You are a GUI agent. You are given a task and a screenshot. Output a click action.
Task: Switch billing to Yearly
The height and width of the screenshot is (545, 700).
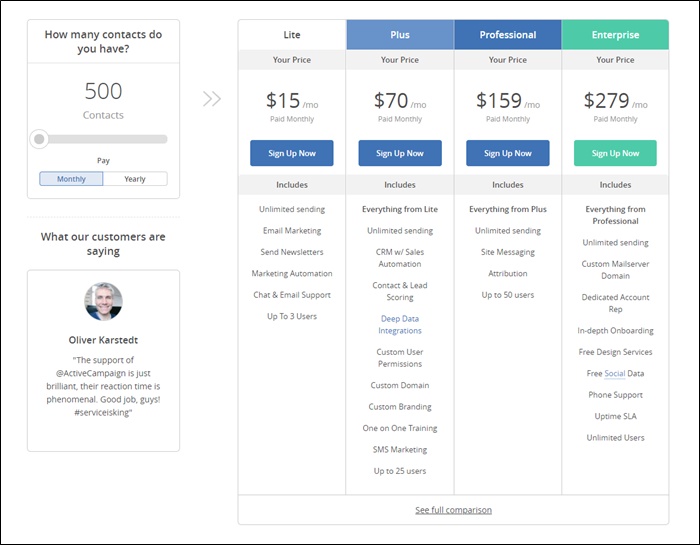pyautogui.click(x=135, y=179)
